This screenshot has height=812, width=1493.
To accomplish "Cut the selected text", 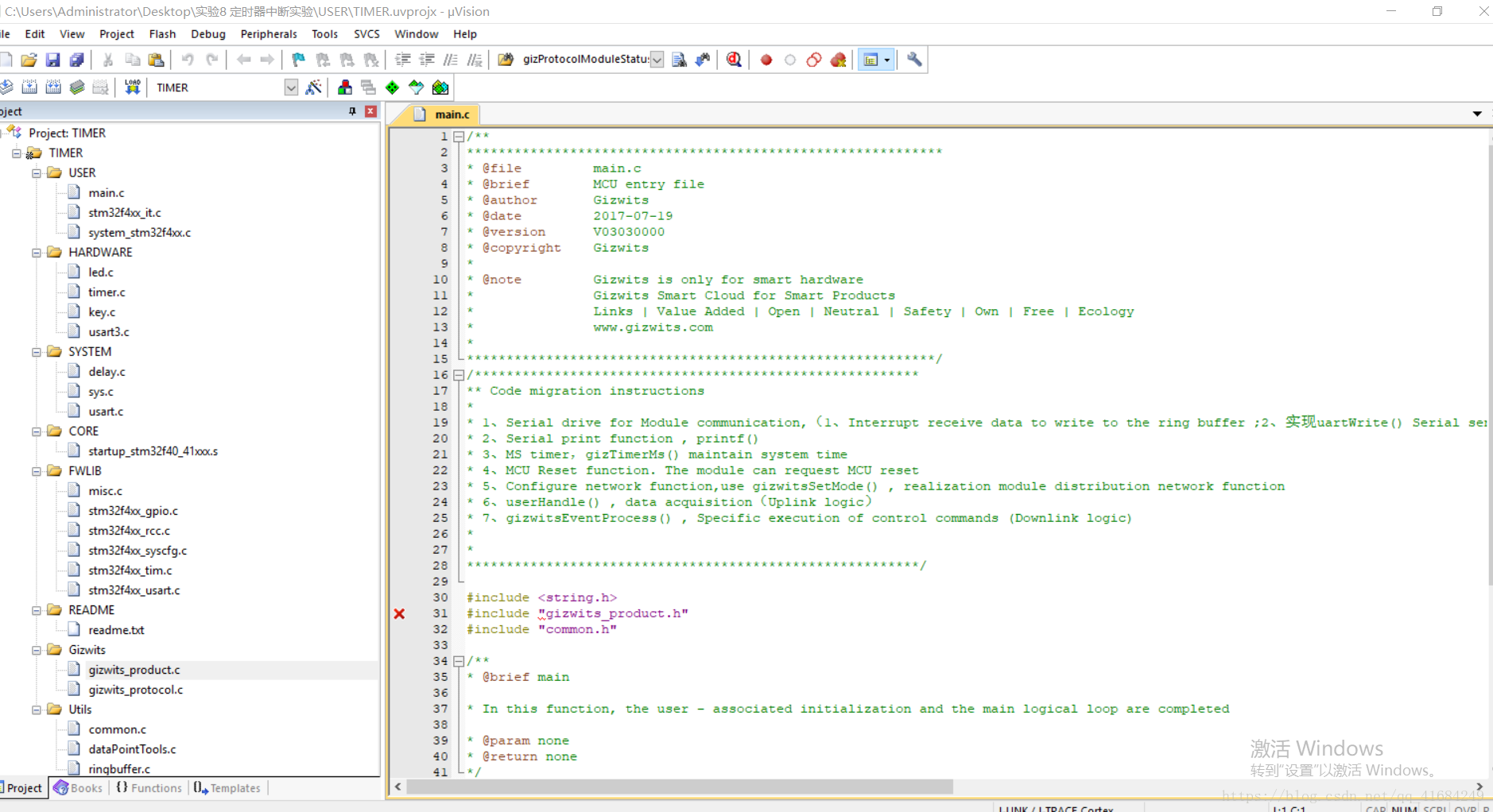I will coord(108,60).
